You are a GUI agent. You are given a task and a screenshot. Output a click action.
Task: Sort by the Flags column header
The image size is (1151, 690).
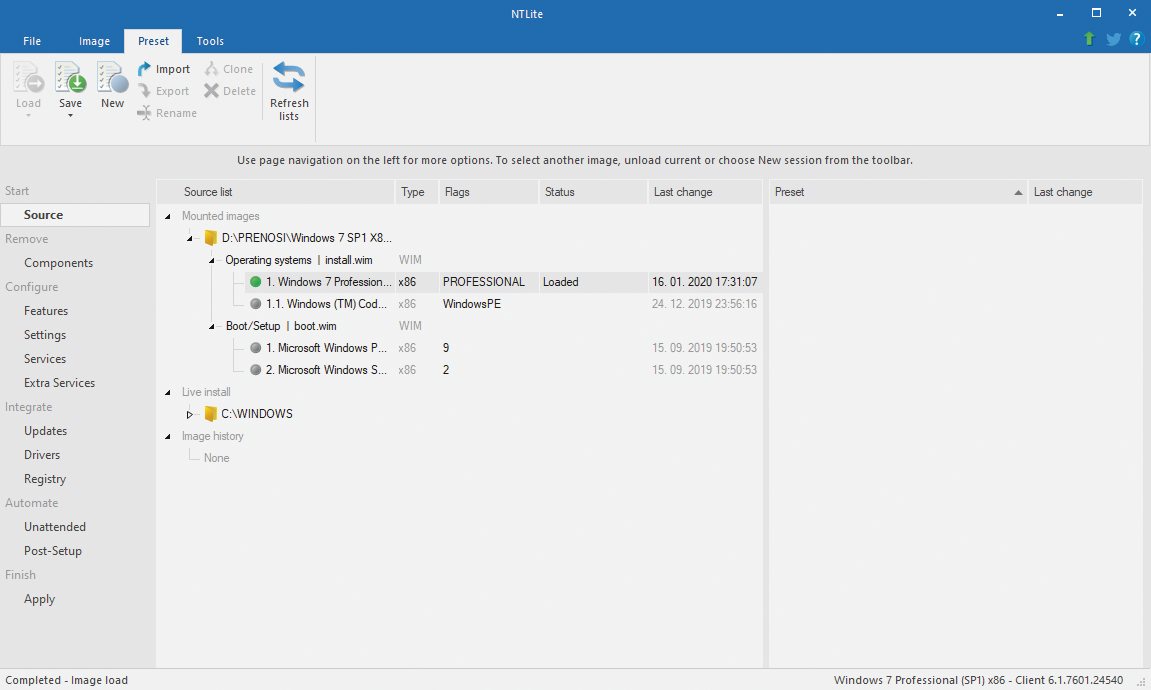489,192
